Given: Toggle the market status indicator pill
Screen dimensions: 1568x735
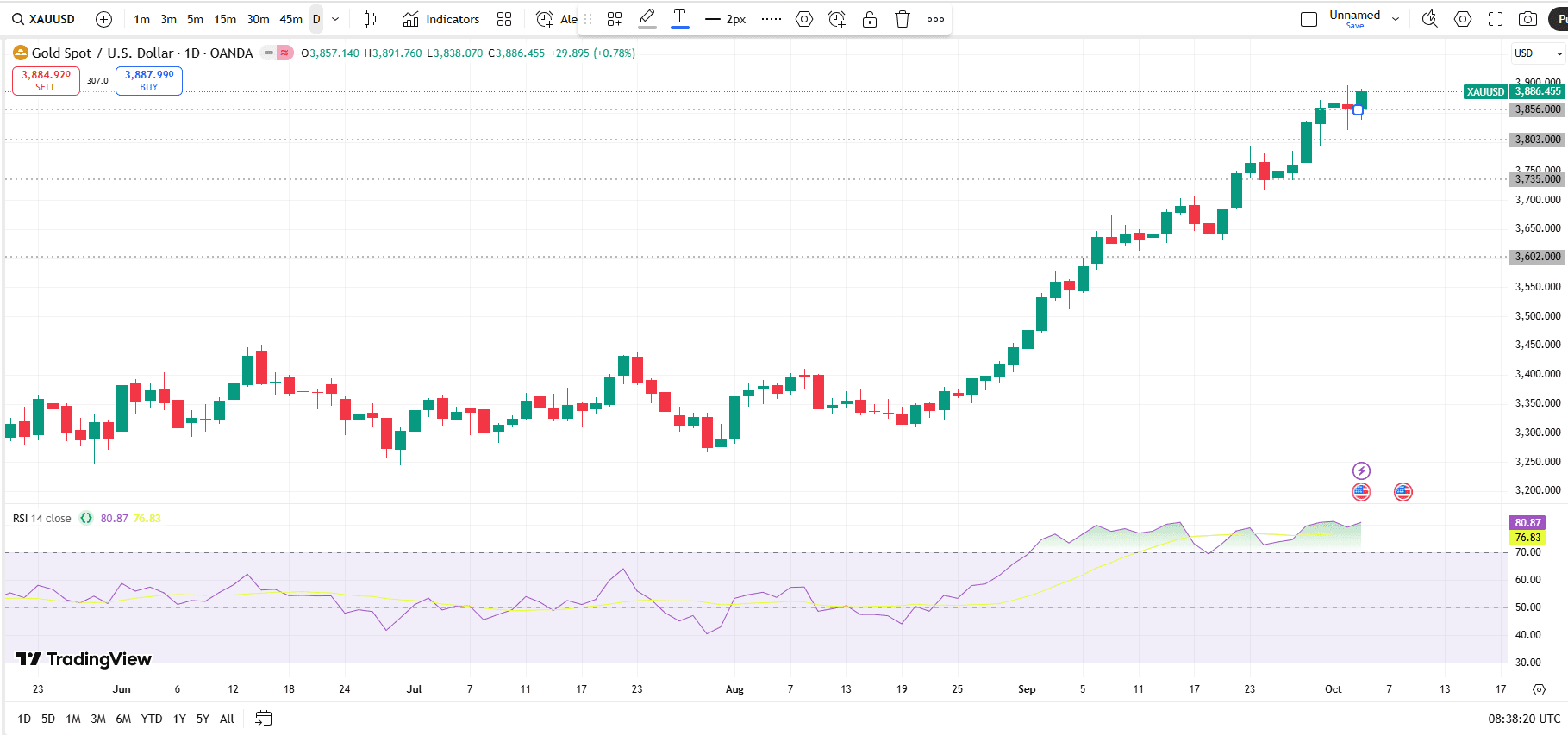Looking at the screenshot, I should 269,53.
